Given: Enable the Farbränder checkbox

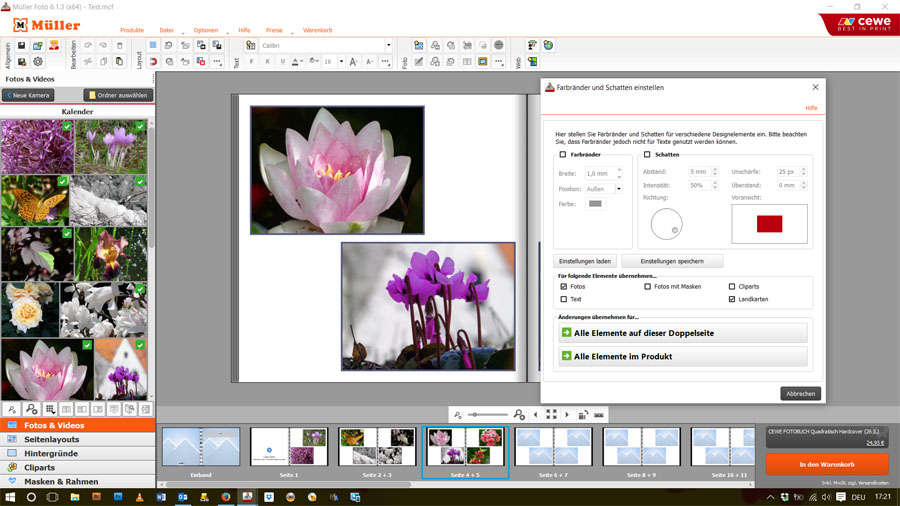Looking at the screenshot, I should pyautogui.click(x=563, y=155).
